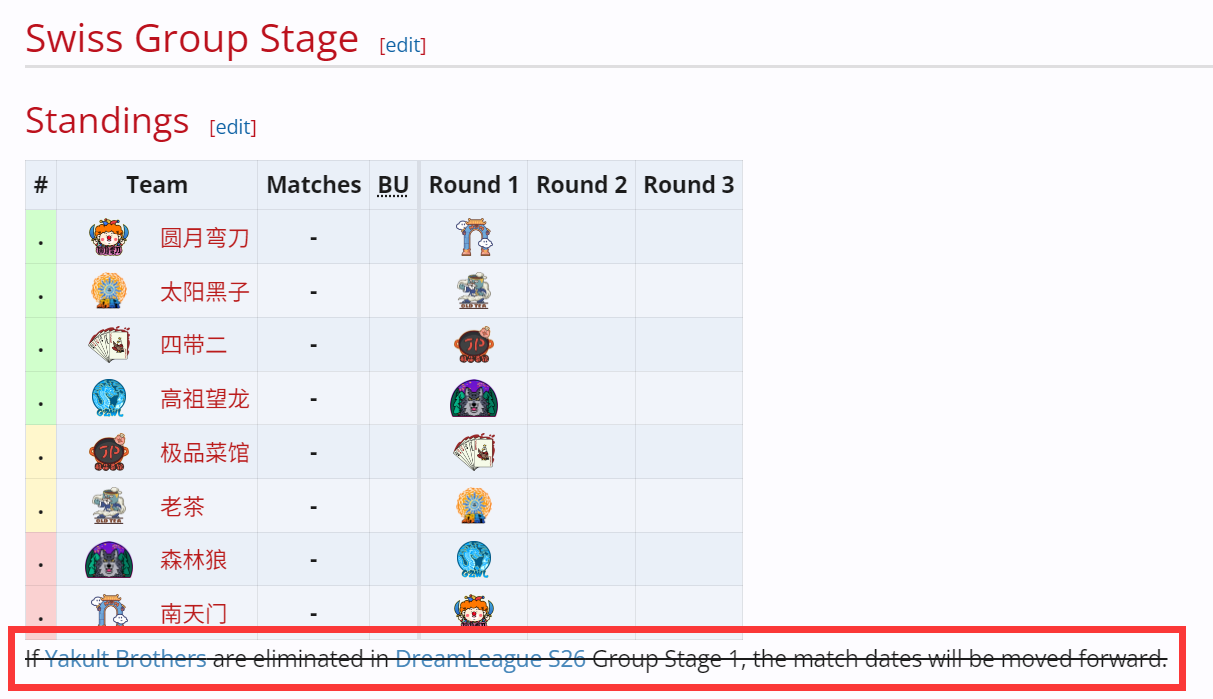
Task: Click Round 1 opponent icon in 圆月弯刀 row
Action: point(473,238)
